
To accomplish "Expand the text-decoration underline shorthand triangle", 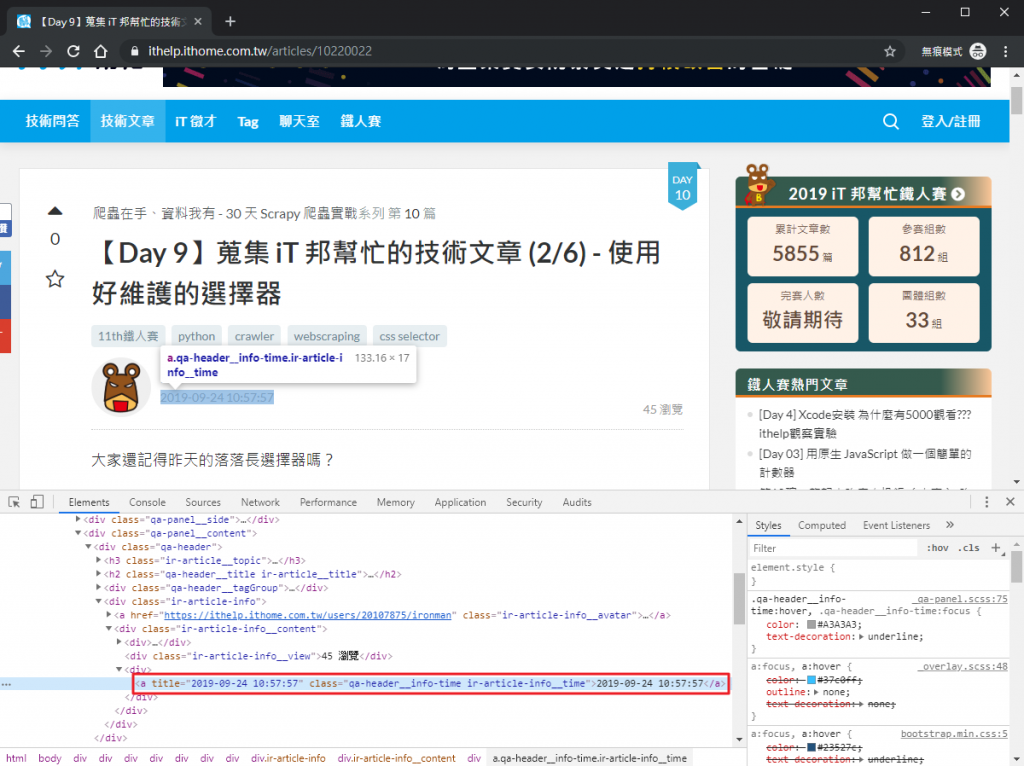I will coord(861,637).
